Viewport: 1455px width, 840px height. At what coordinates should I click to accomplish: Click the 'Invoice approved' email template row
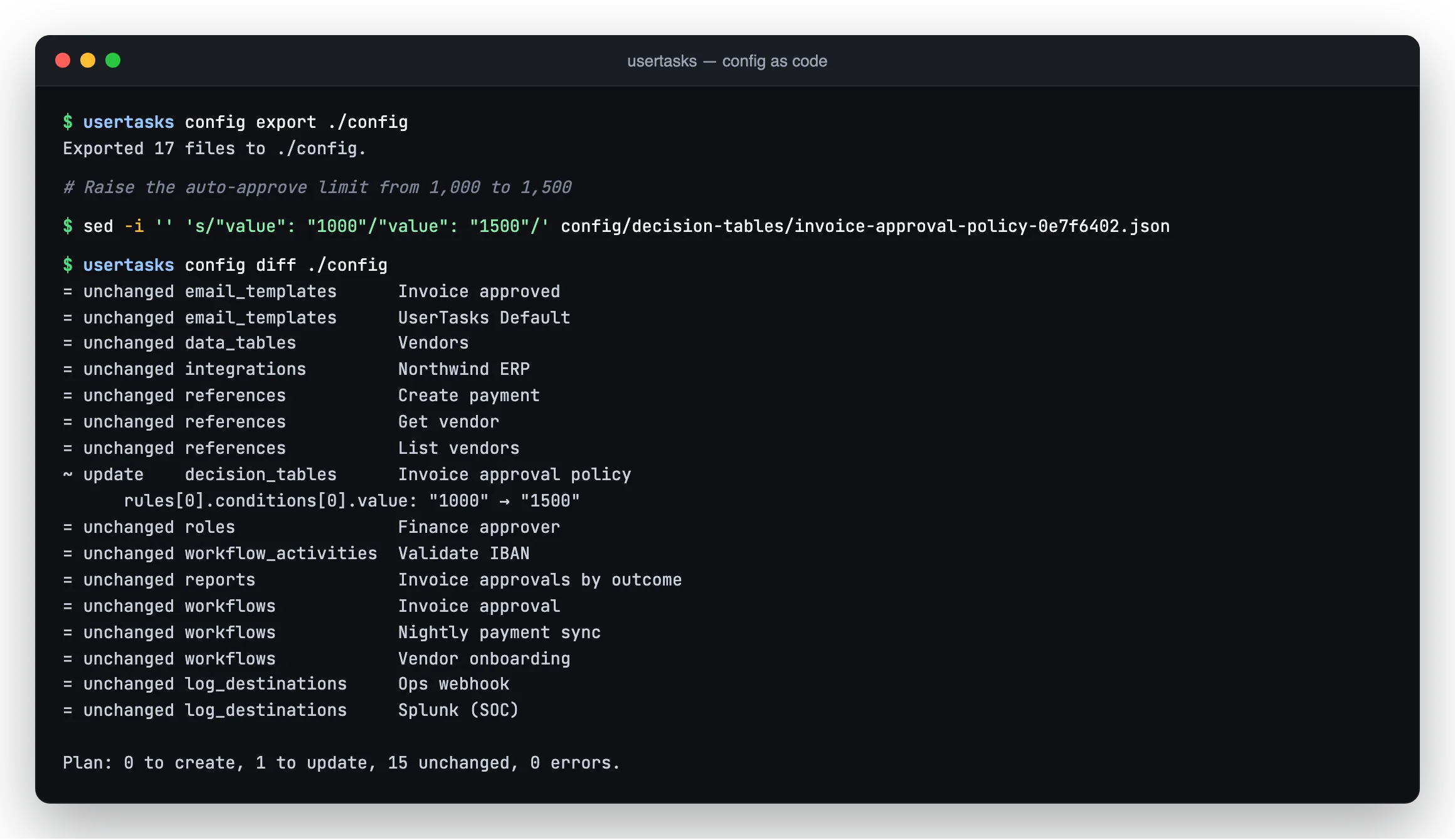[x=312, y=291]
